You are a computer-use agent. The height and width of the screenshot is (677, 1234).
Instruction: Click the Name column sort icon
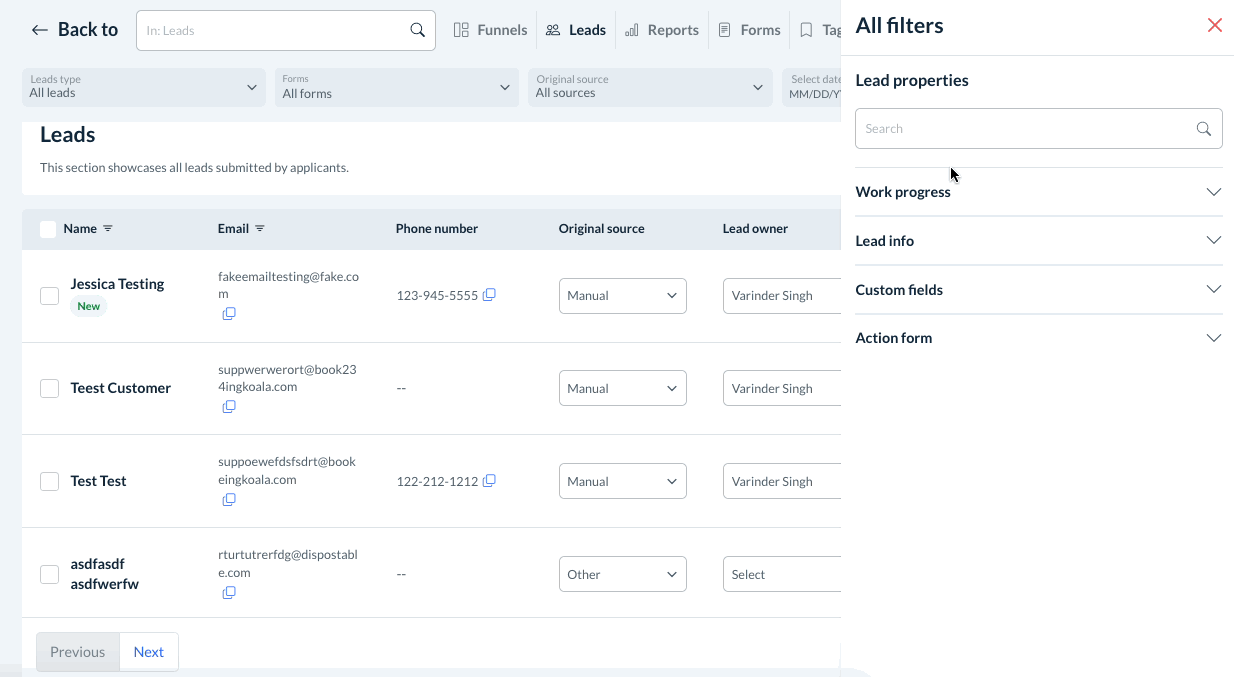pyautogui.click(x=108, y=229)
